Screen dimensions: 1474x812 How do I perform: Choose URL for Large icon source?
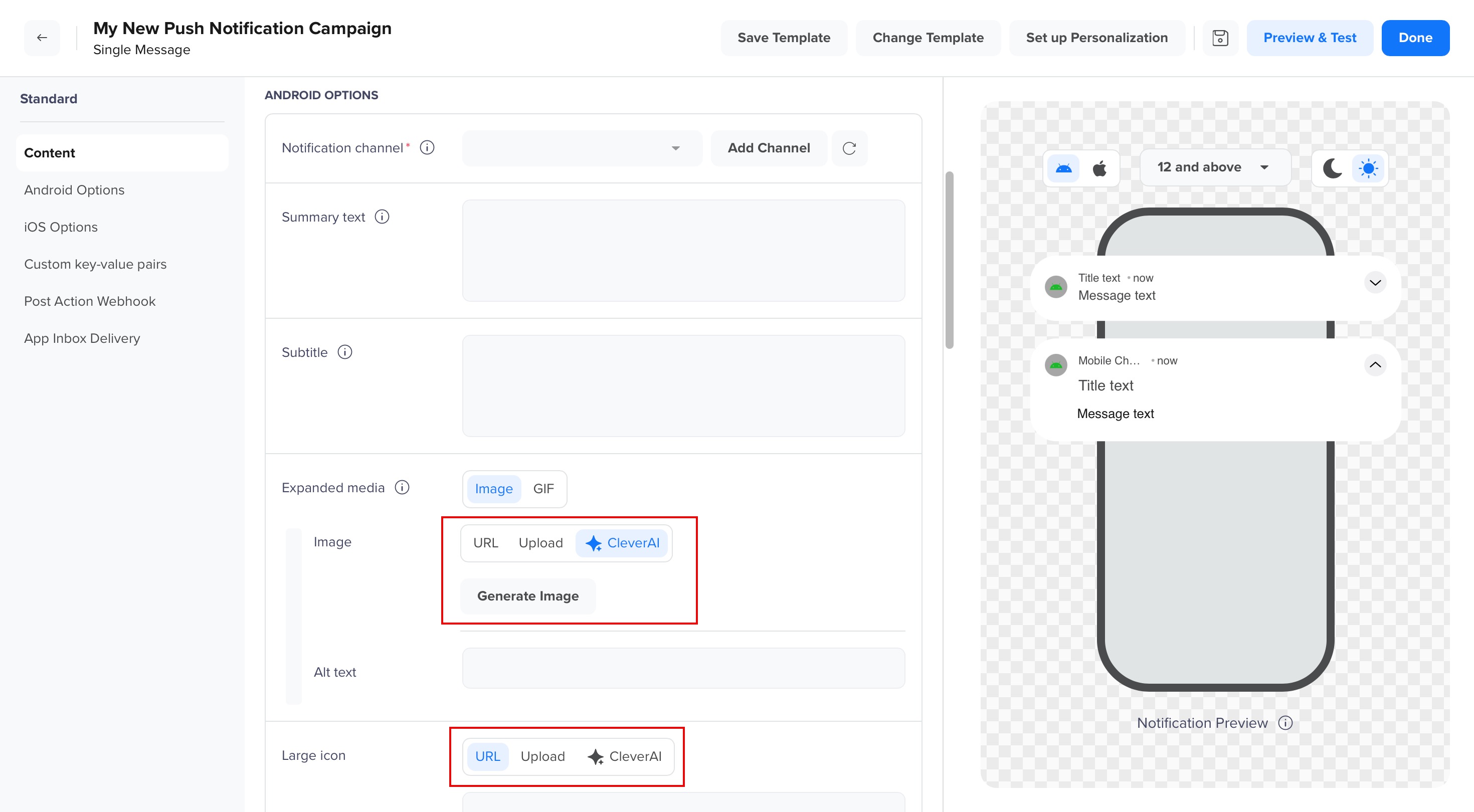tap(487, 756)
